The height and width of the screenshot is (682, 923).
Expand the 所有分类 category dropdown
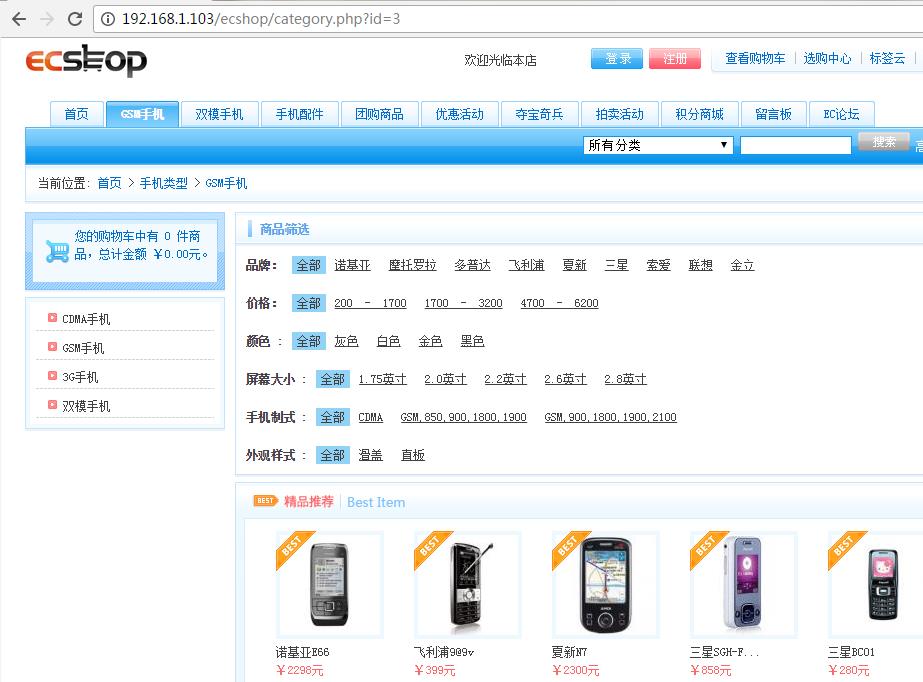tap(658, 145)
